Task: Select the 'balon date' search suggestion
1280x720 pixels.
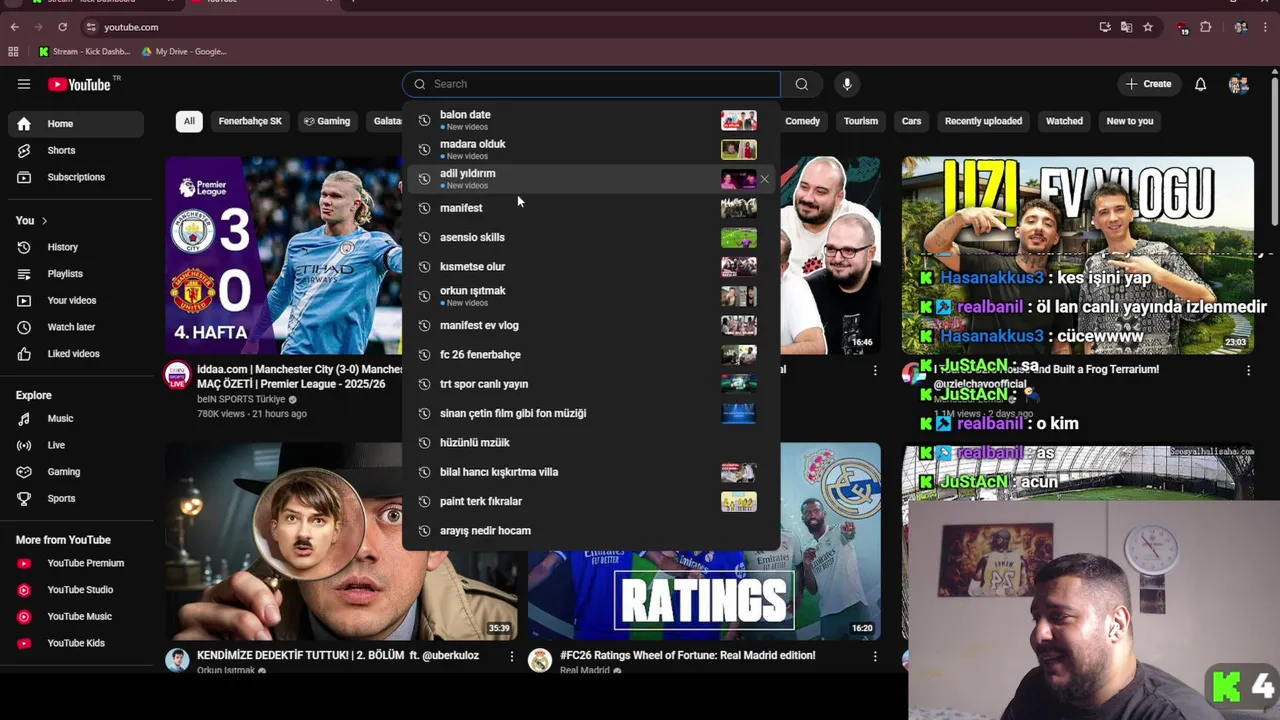Action: click(591, 120)
